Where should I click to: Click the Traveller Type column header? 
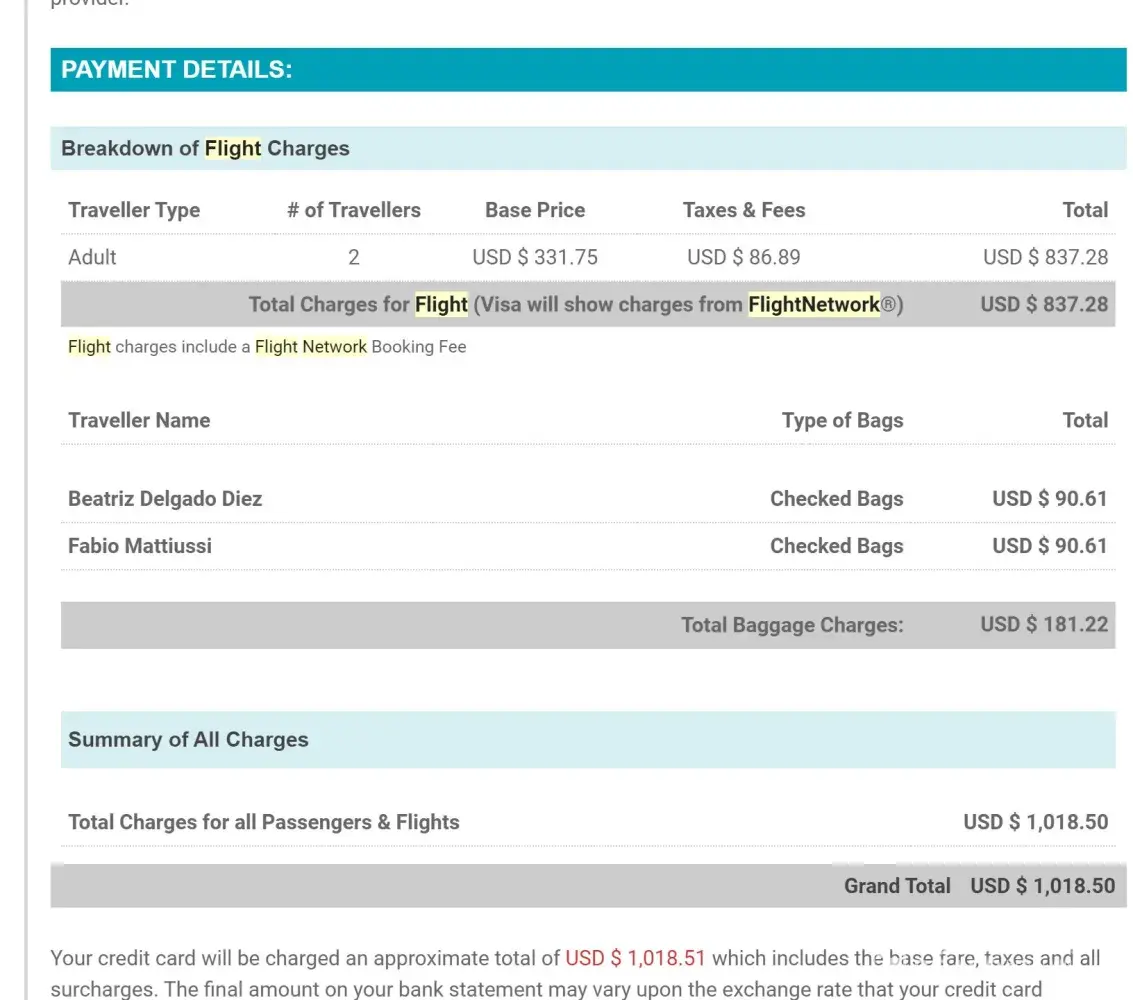click(x=134, y=210)
